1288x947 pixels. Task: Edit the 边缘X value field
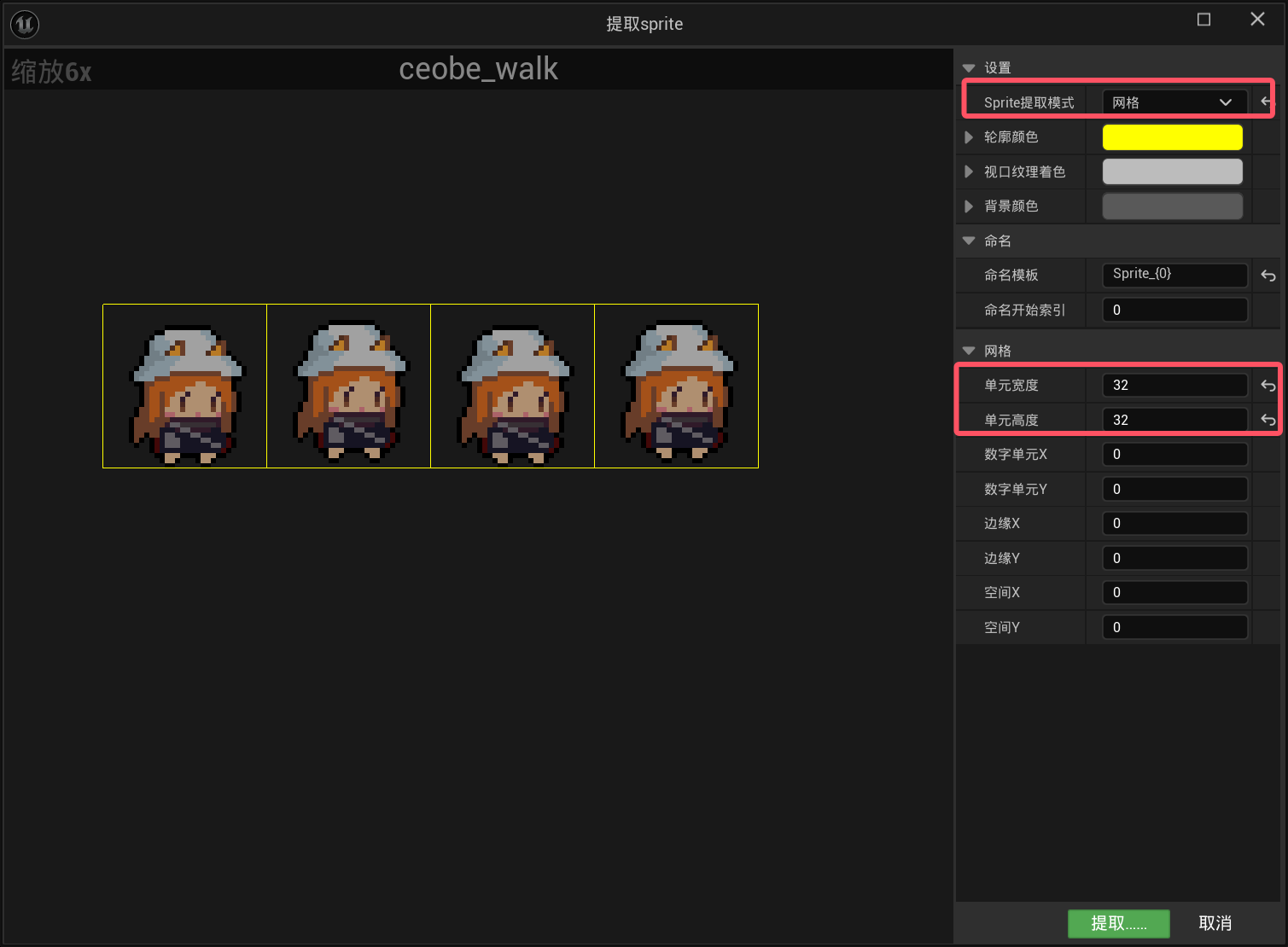click(1174, 523)
